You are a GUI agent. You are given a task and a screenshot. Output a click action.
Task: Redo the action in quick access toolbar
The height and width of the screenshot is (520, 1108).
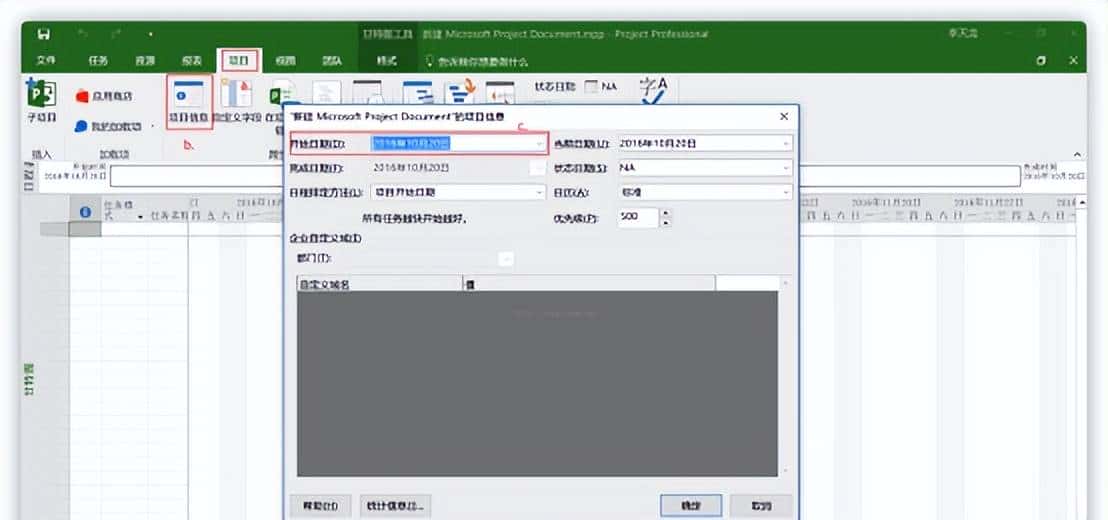116,34
